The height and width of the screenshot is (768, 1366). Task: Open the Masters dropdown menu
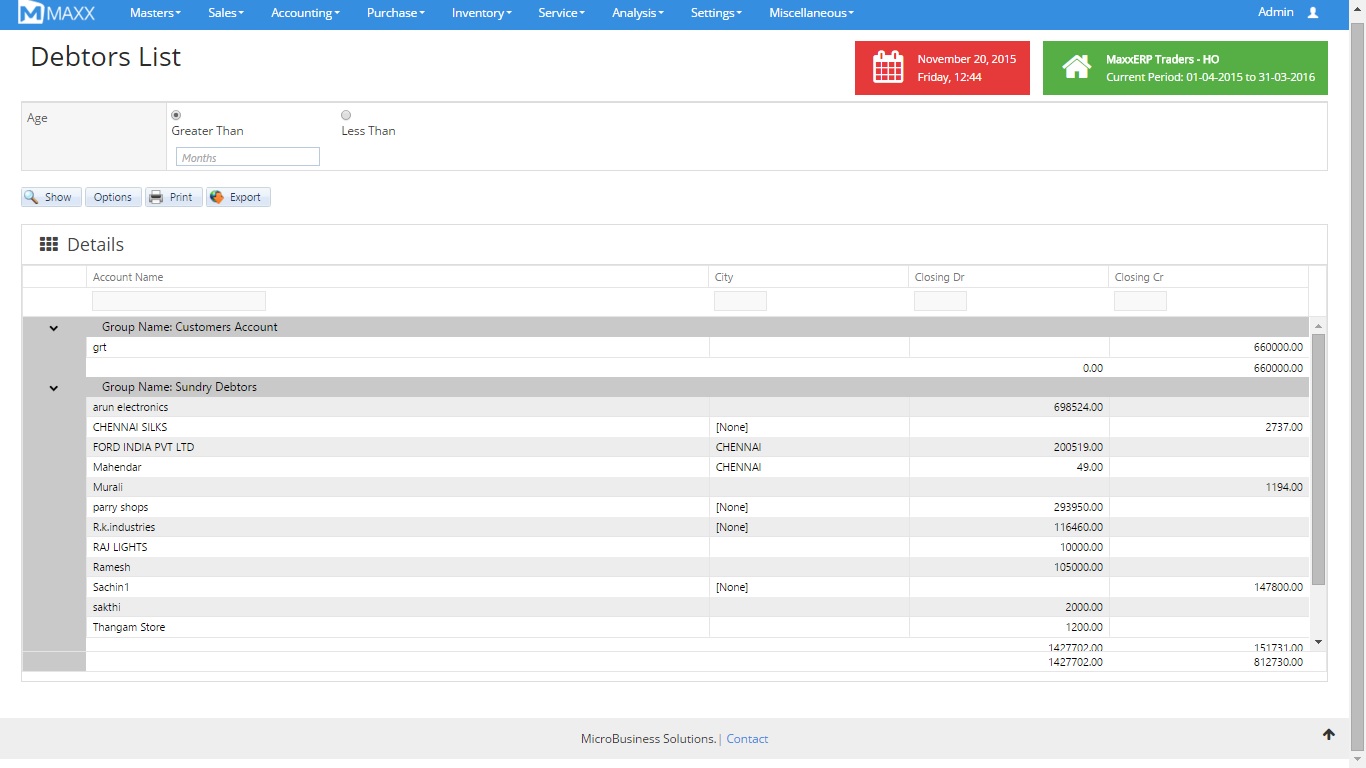155,13
